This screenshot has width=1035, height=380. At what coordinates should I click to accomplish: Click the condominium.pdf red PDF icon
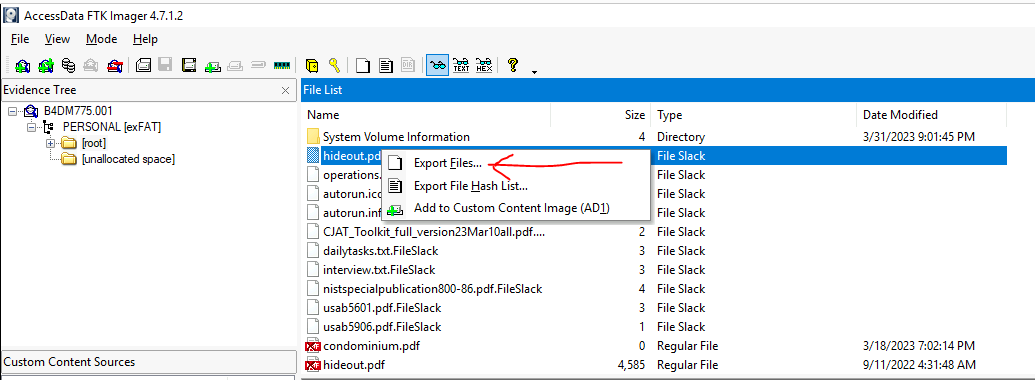tap(313, 346)
